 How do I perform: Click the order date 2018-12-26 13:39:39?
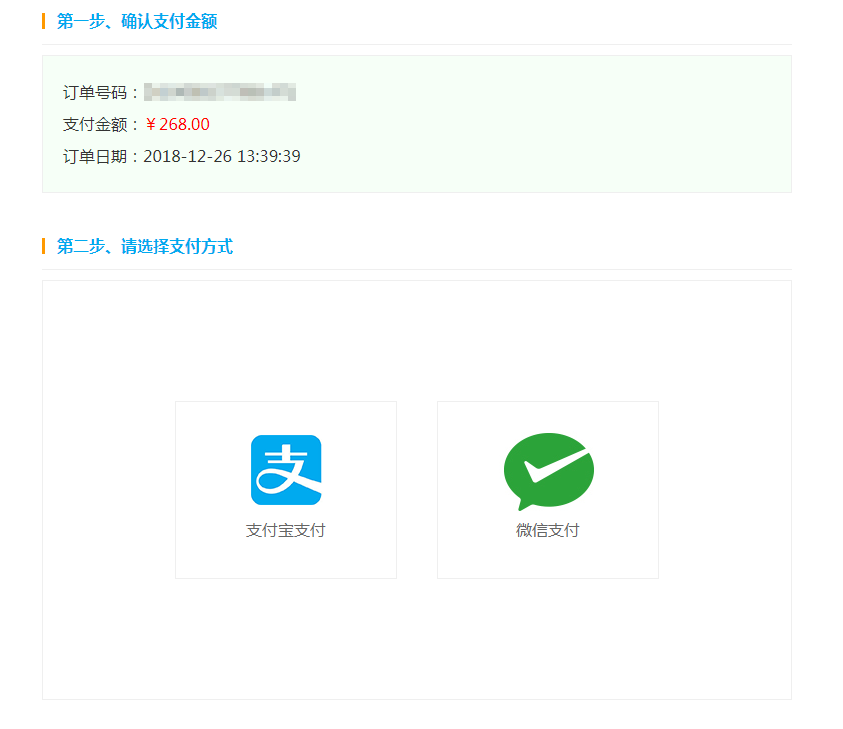(x=222, y=156)
